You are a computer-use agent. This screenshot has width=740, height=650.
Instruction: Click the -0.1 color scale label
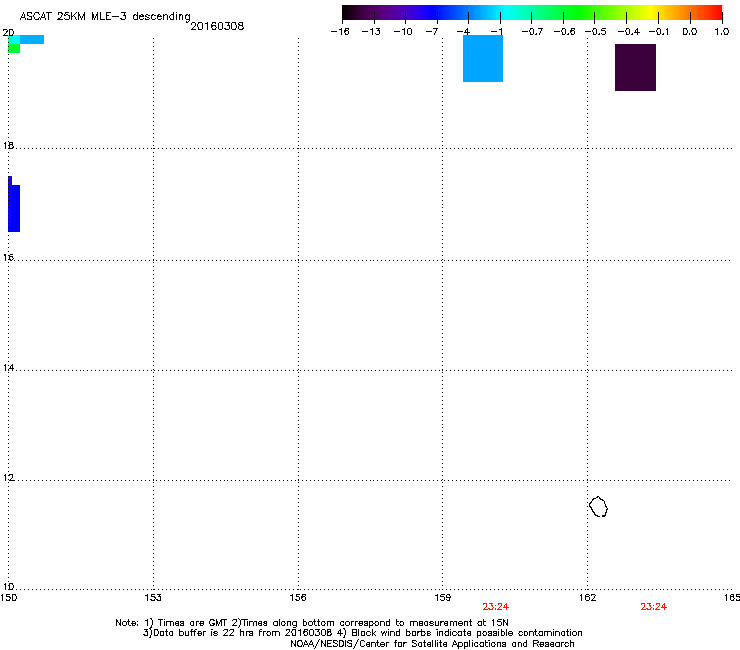[x=659, y=32]
